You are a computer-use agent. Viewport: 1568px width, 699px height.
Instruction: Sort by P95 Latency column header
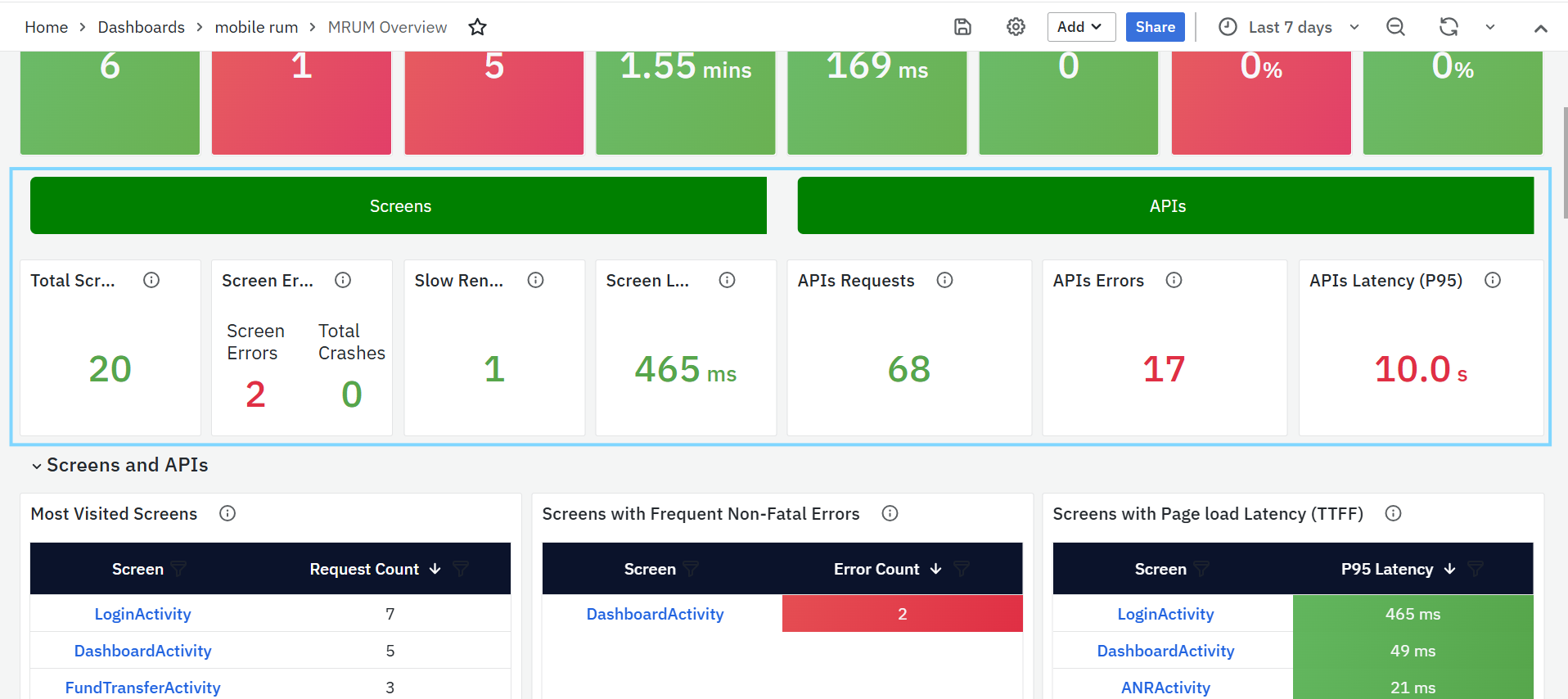point(1387,569)
